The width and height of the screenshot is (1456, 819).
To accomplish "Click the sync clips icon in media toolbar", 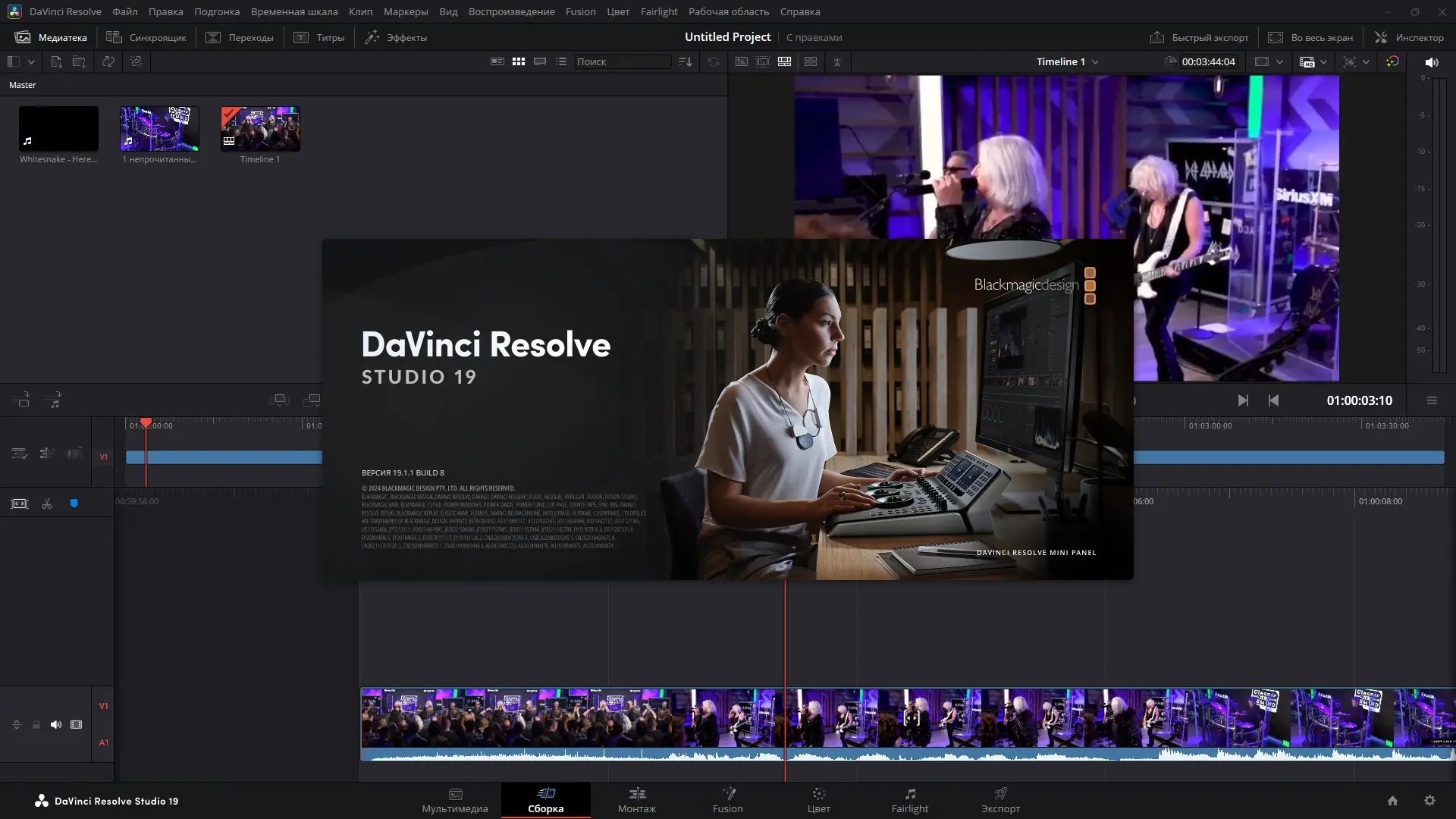I will pos(108,62).
